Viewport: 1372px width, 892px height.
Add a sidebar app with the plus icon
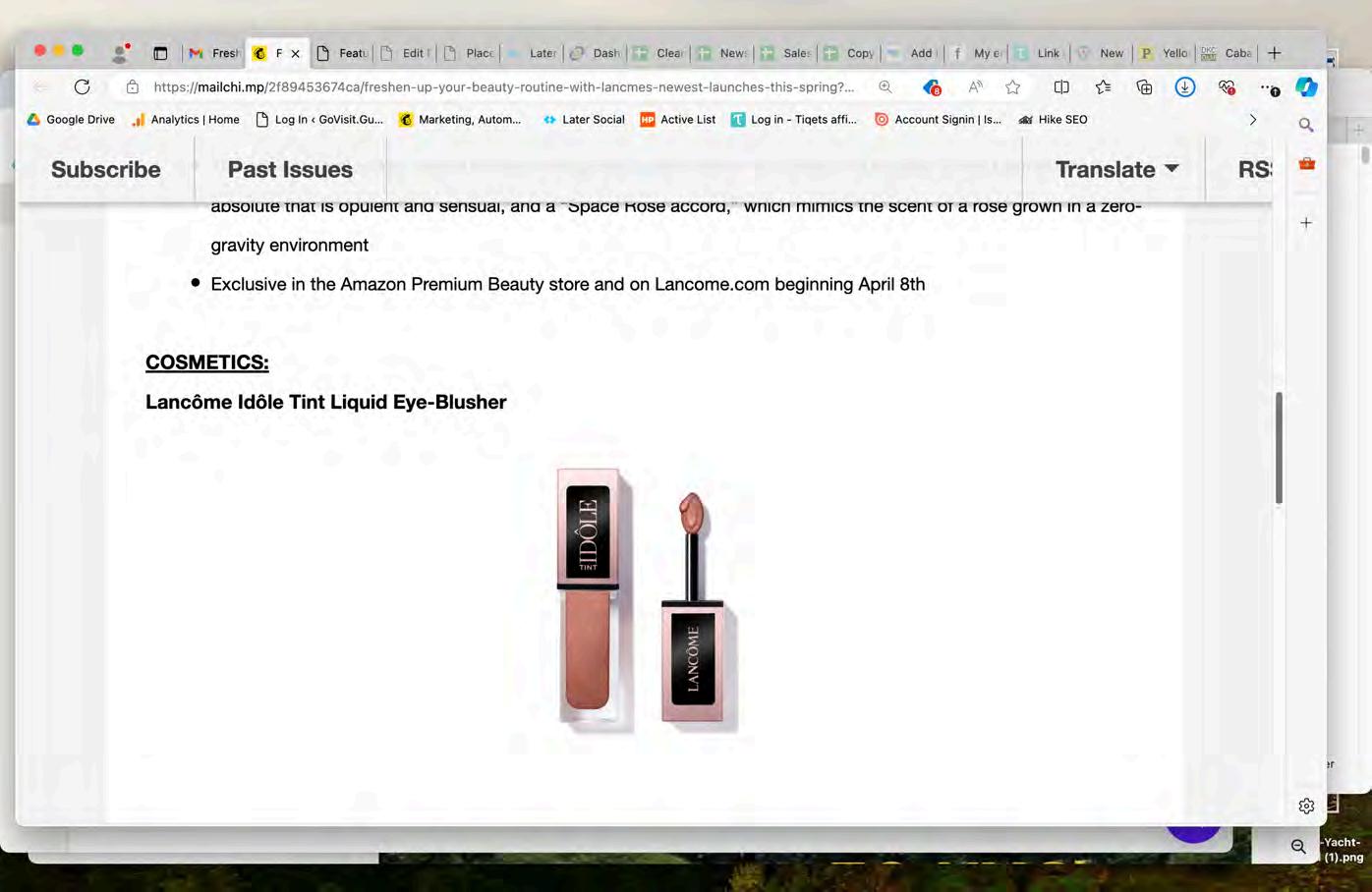click(1306, 223)
